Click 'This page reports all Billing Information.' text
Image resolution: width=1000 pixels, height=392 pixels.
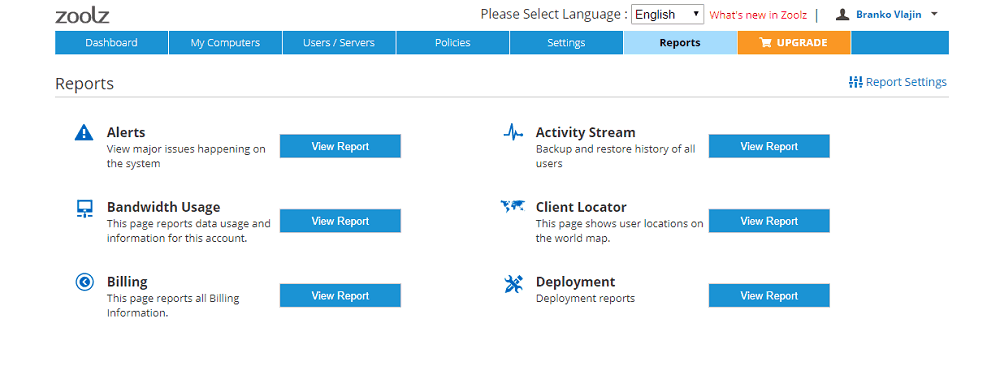(173, 306)
